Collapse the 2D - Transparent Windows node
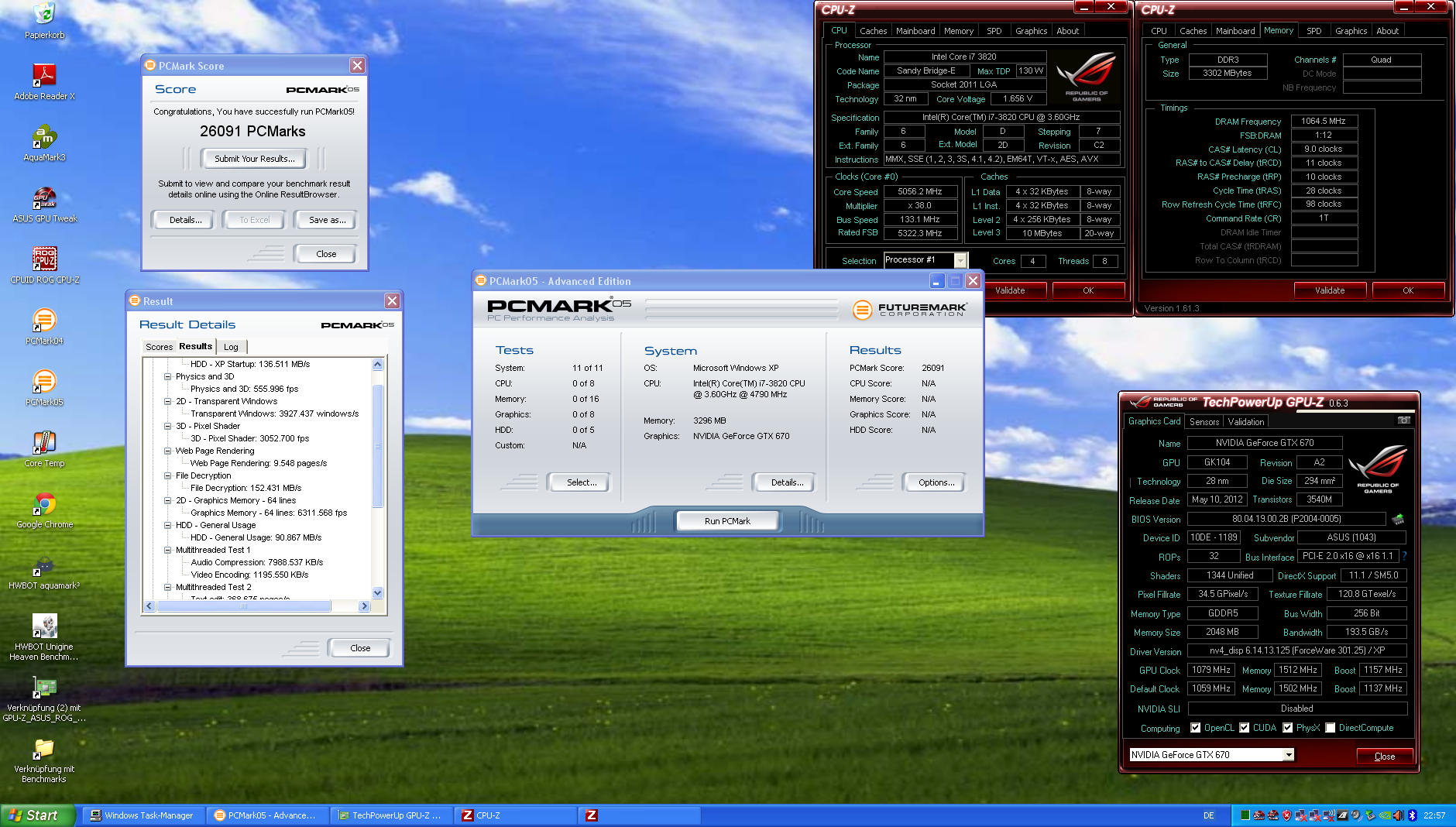 (x=167, y=401)
